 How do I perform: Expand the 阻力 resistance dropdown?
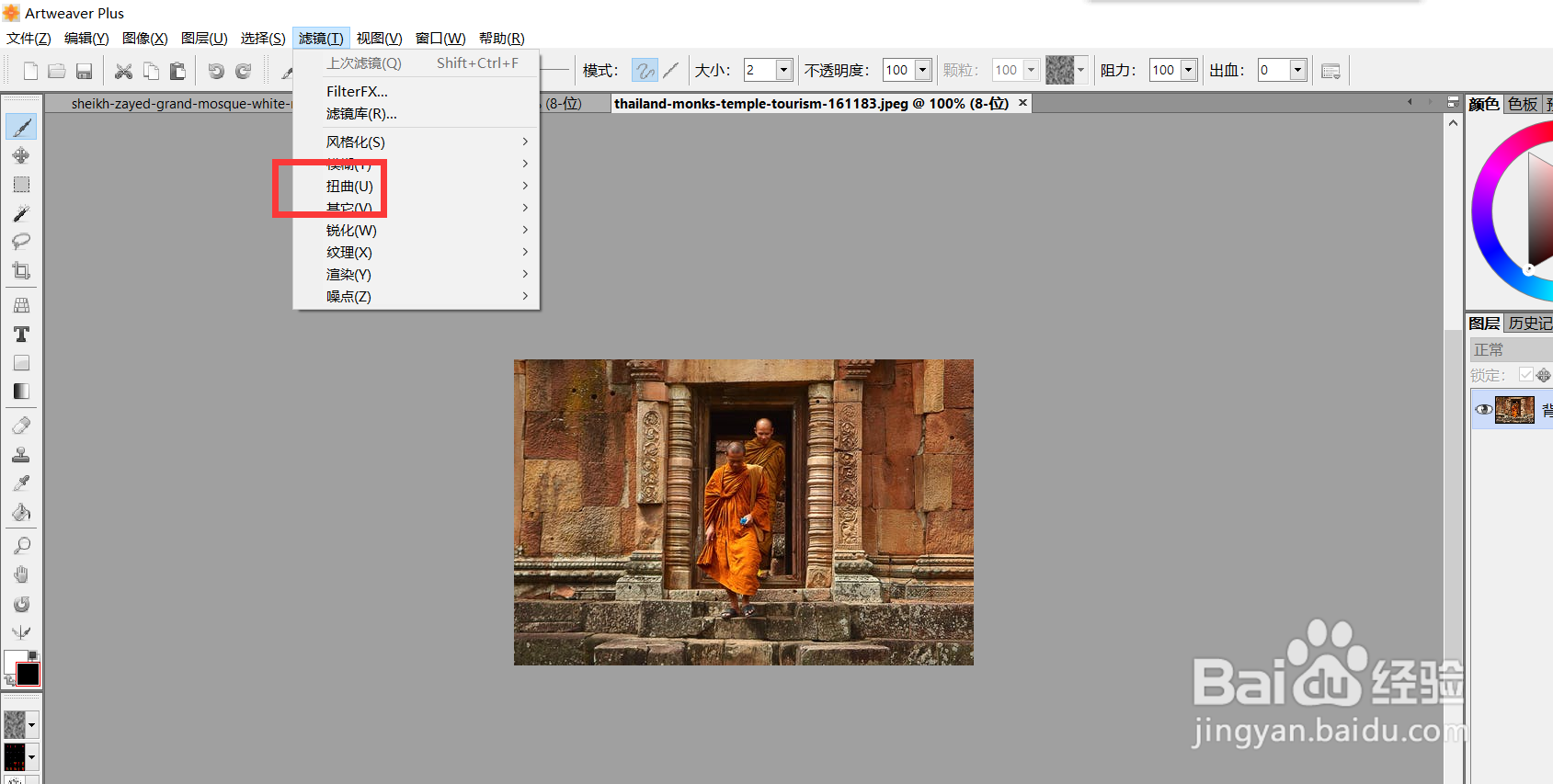pyautogui.click(x=1188, y=71)
